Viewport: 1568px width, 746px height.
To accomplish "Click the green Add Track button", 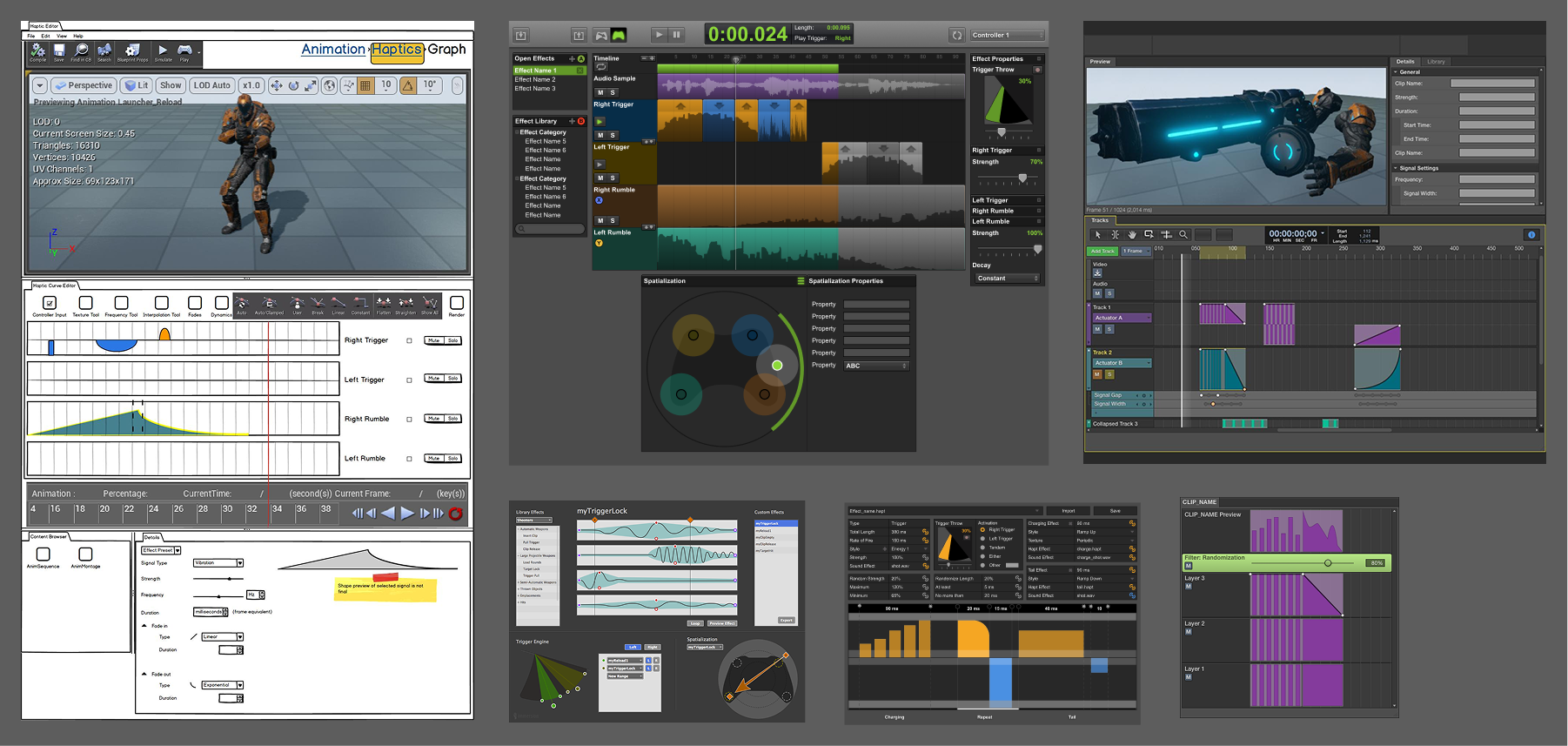I will [x=1102, y=251].
